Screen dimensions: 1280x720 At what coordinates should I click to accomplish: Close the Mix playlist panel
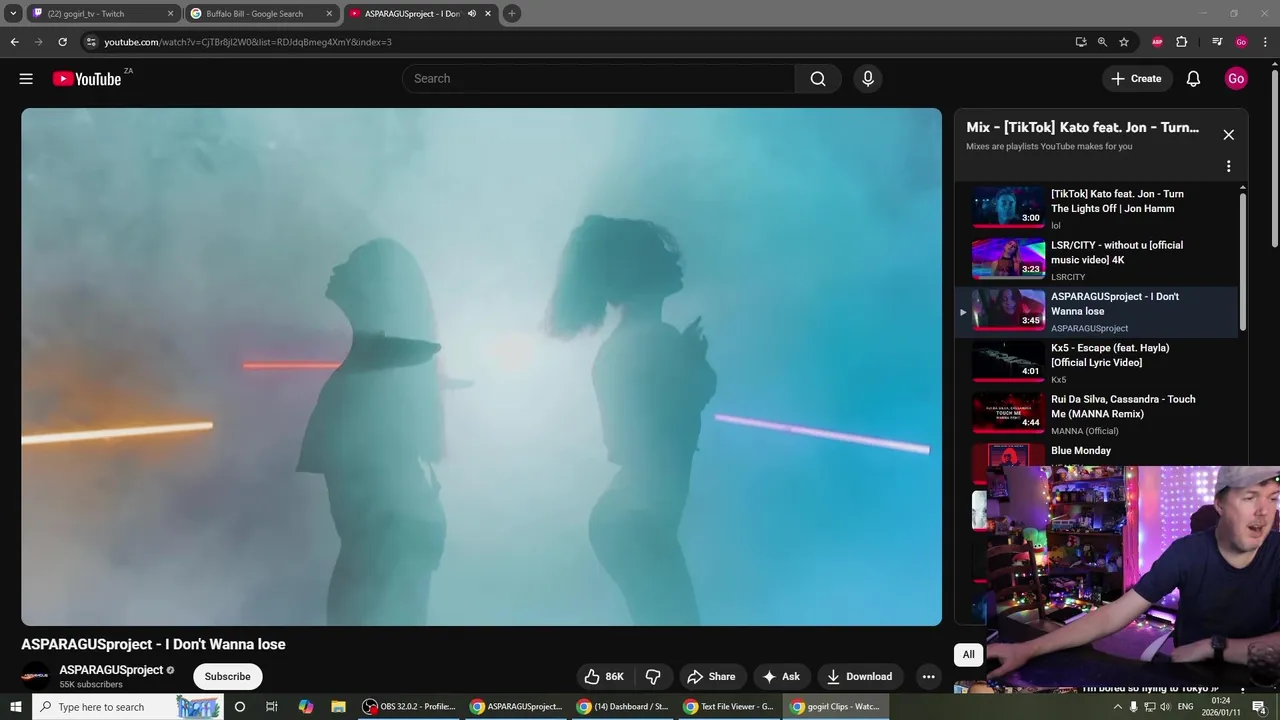tap(1229, 135)
